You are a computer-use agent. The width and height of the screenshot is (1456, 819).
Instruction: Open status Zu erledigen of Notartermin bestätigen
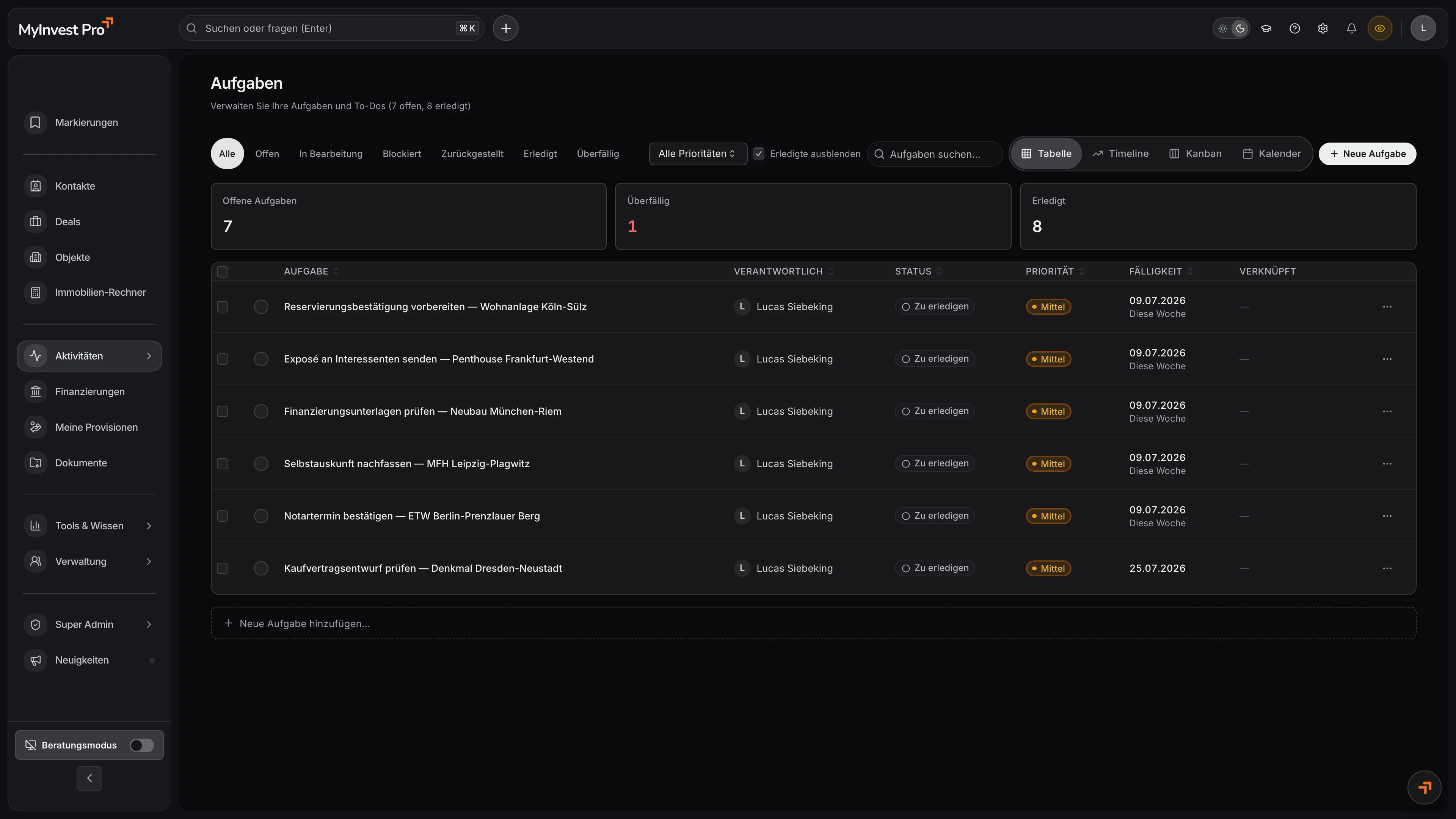[935, 516]
